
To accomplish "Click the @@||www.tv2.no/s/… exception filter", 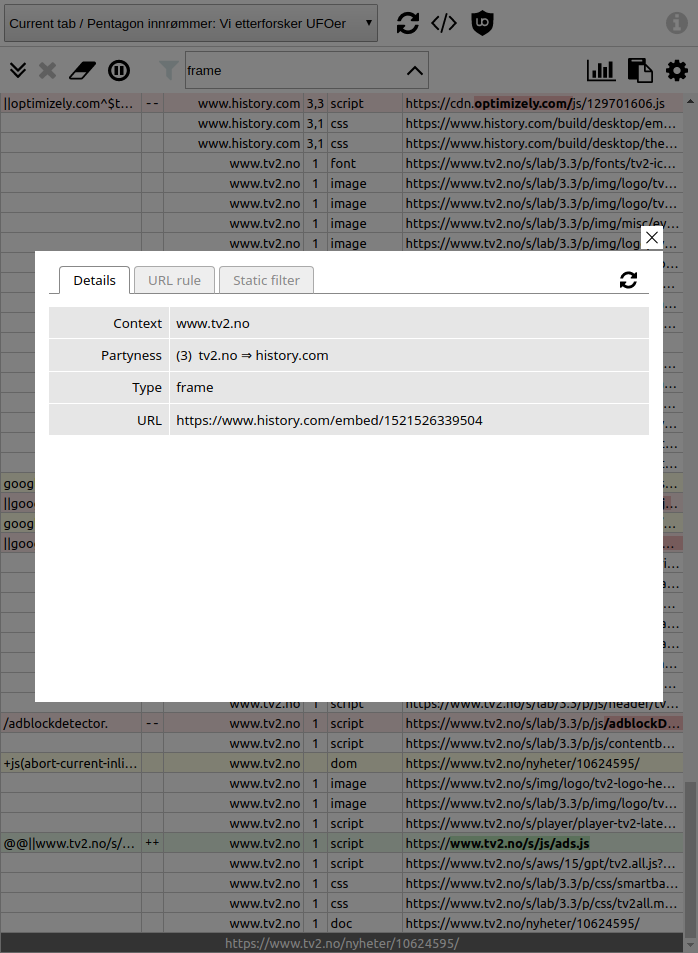I will [x=71, y=844].
